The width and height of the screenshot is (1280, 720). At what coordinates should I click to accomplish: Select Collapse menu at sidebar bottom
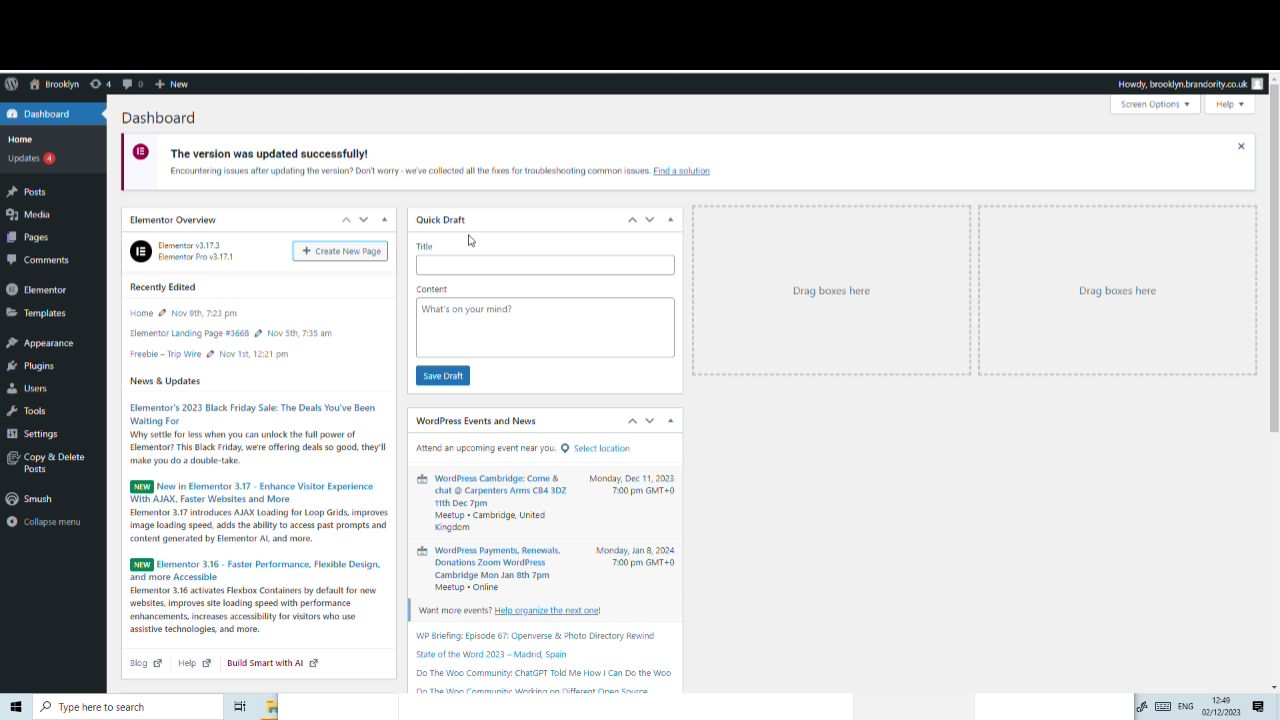point(13,521)
